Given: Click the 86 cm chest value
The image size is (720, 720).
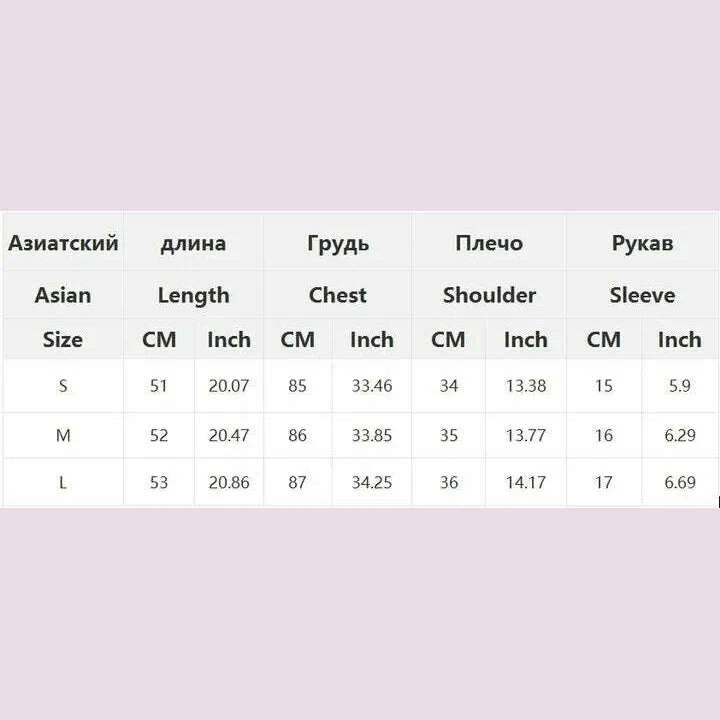Looking at the screenshot, I should [297, 435].
